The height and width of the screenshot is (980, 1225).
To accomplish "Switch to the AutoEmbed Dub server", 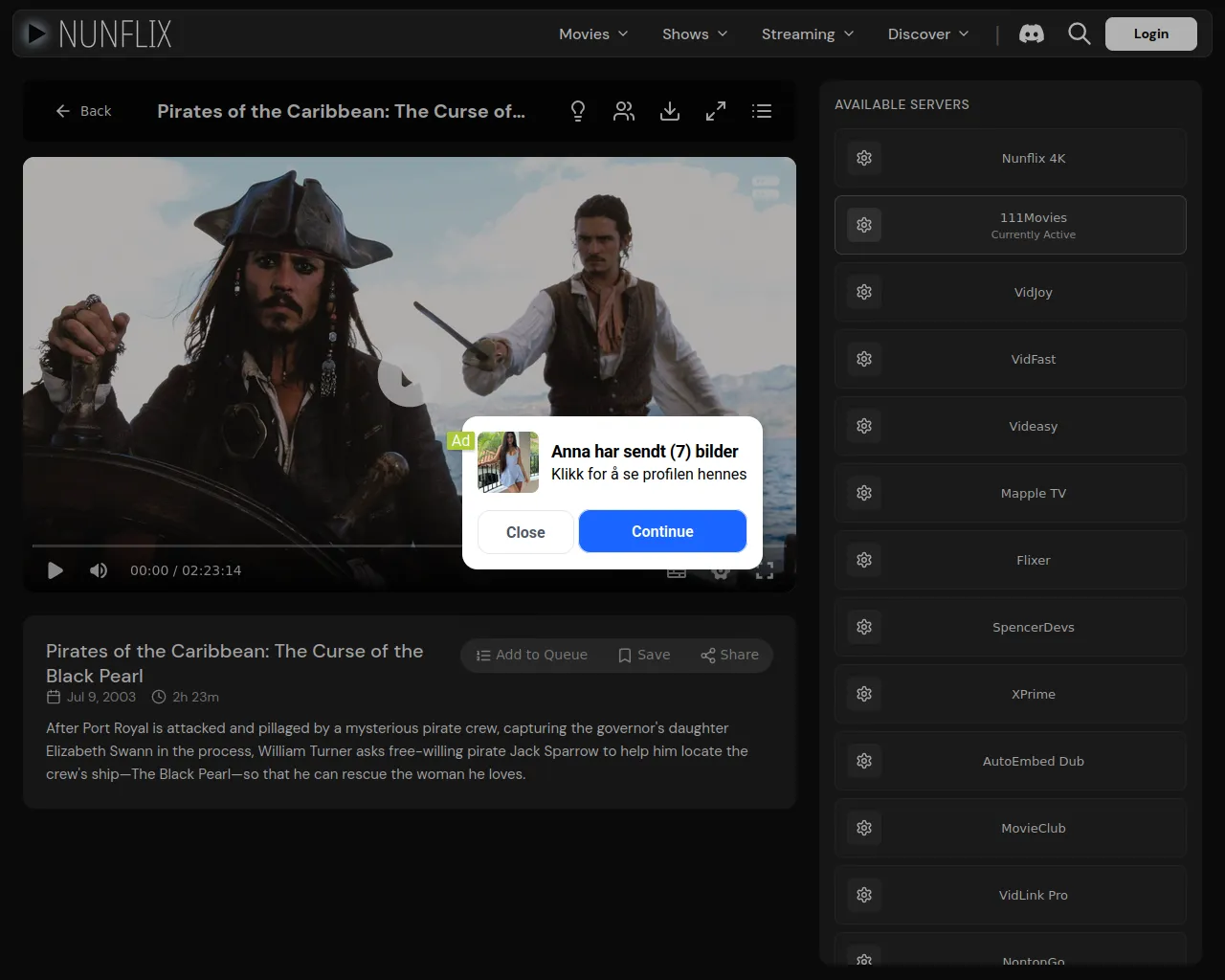I will click(1011, 761).
